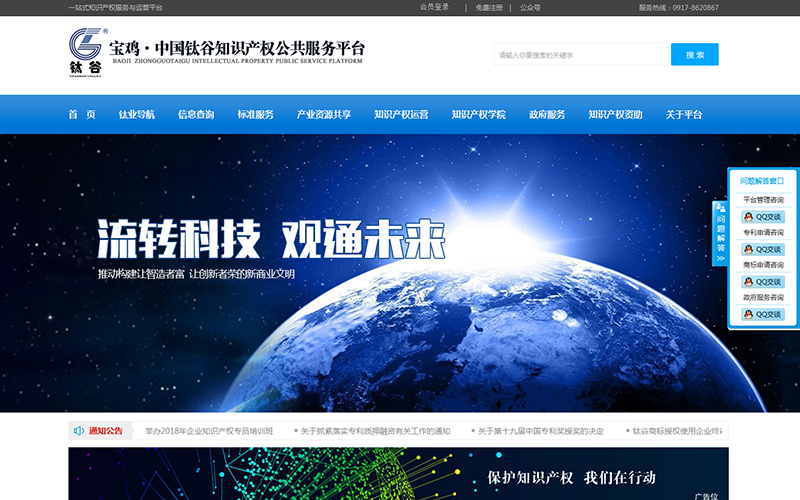Click the 商标申请咨询 label
The image size is (800, 500).
(x=763, y=265)
